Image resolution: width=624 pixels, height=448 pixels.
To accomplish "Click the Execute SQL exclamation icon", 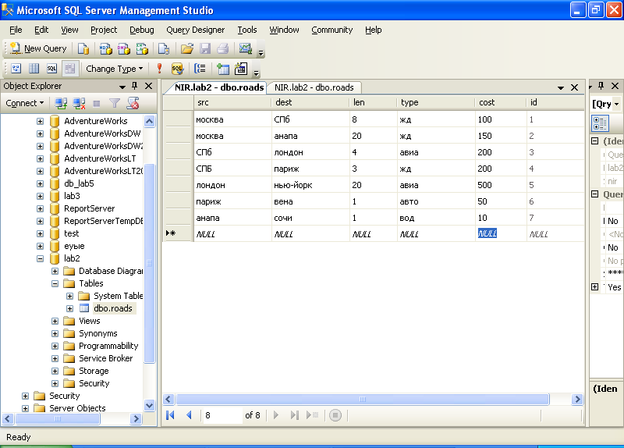I will point(159,68).
